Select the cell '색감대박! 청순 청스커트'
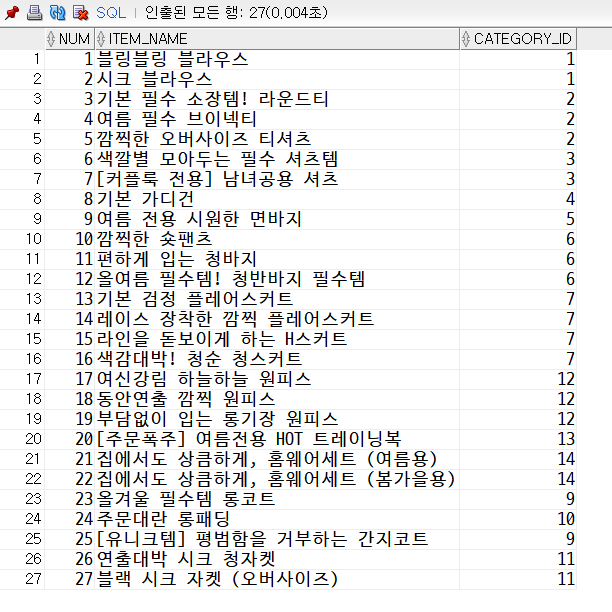This screenshot has width=612, height=612. click(x=277, y=359)
